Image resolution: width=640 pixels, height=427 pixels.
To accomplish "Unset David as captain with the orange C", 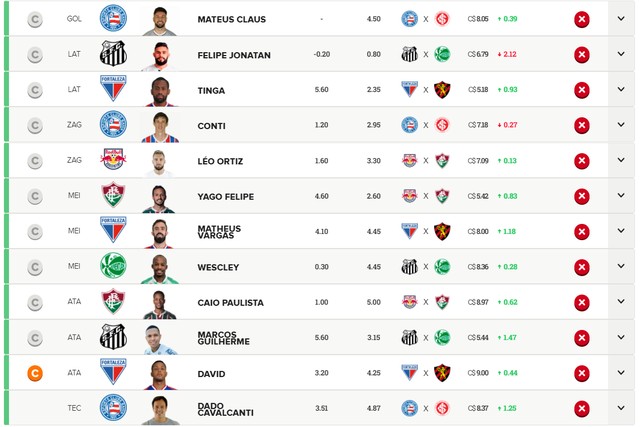I will 35,373.
